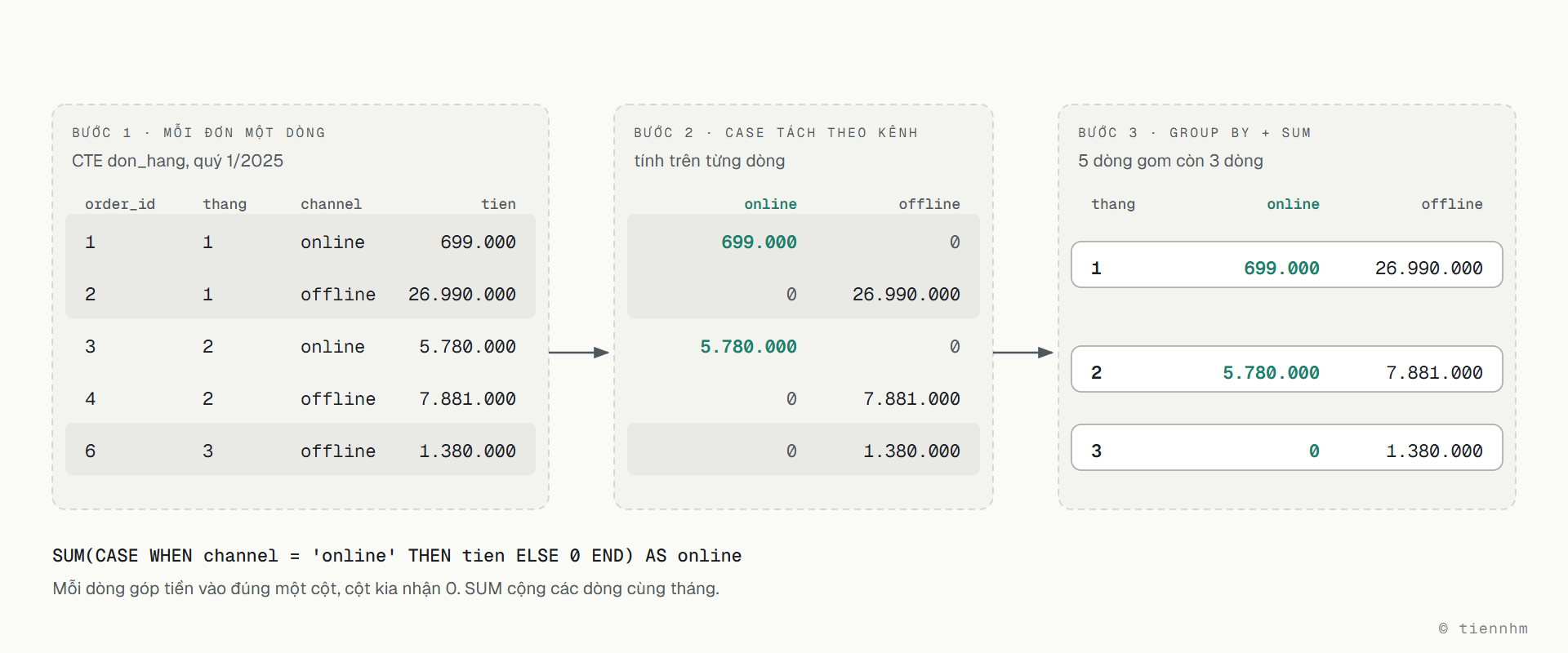Click green "699.000" in the Bước 2 online column
Viewport: 1568px width, 653px height.
[x=759, y=242]
